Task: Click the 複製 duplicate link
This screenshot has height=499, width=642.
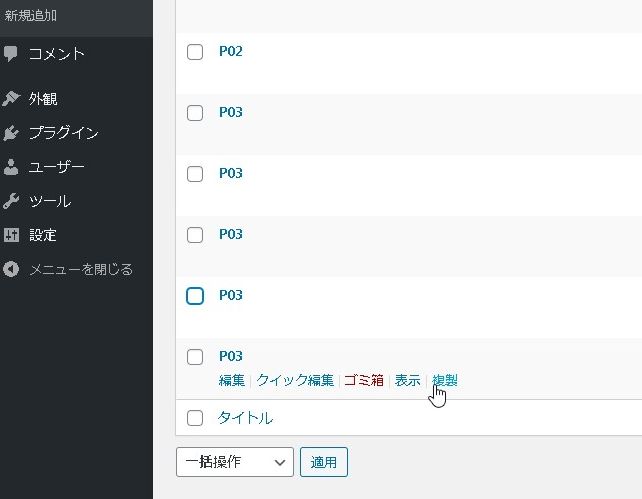Action: coord(445,380)
